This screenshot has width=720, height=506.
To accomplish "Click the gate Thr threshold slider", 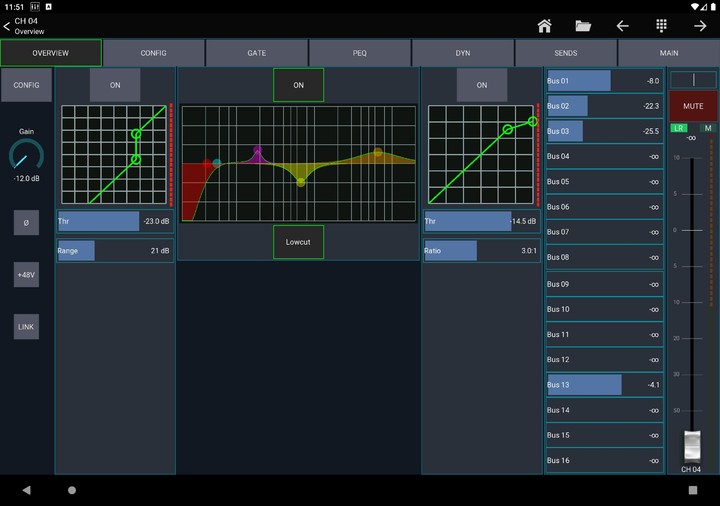I will [x=115, y=222].
